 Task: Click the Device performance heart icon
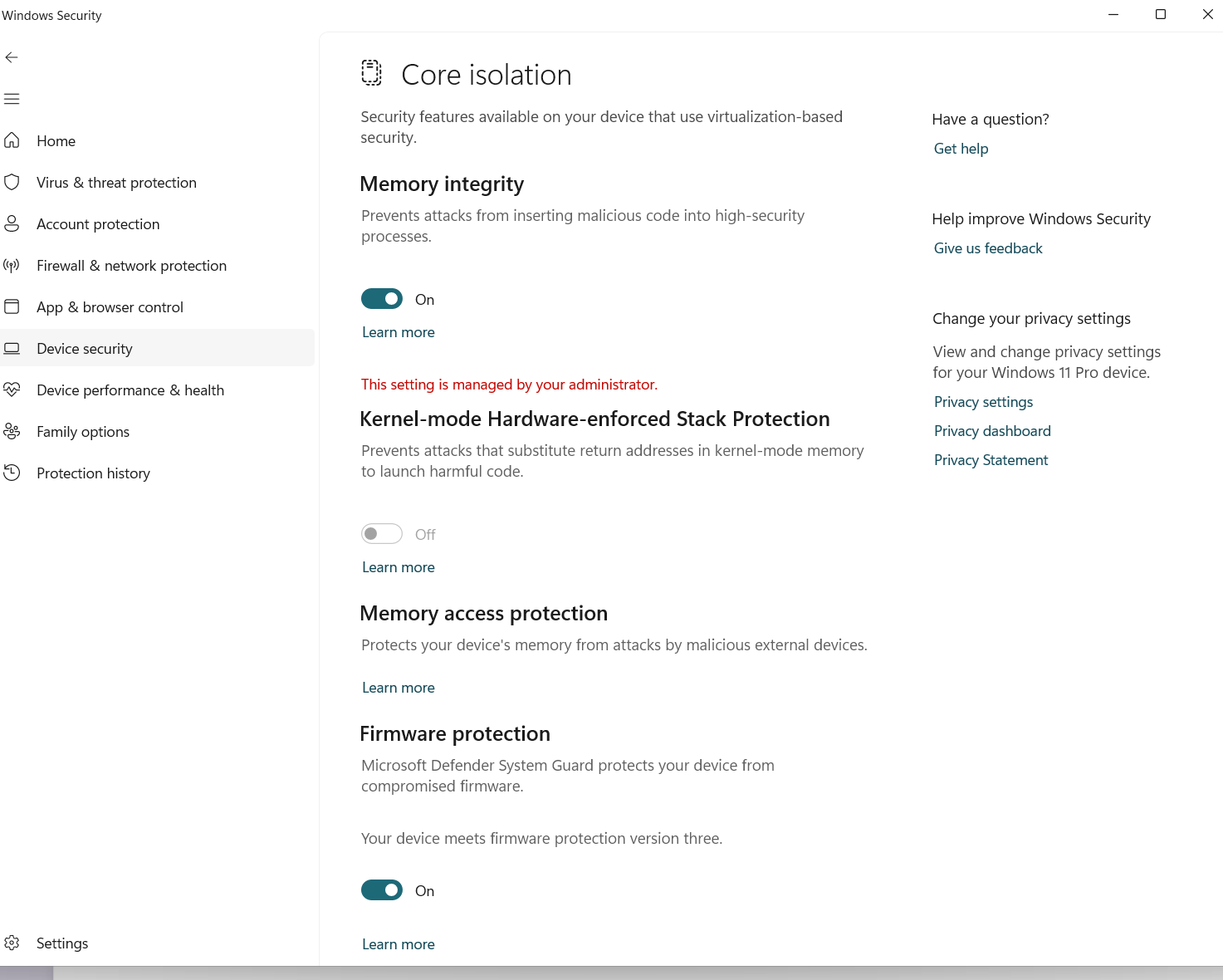click(12, 390)
